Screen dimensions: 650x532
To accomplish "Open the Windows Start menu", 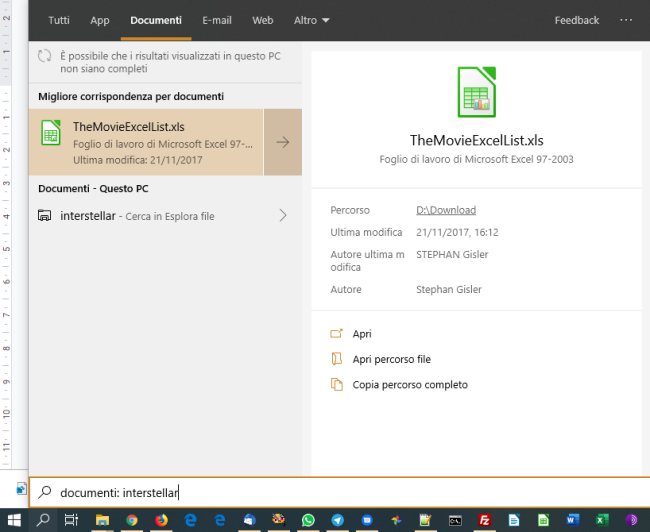I will click(14, 520).
